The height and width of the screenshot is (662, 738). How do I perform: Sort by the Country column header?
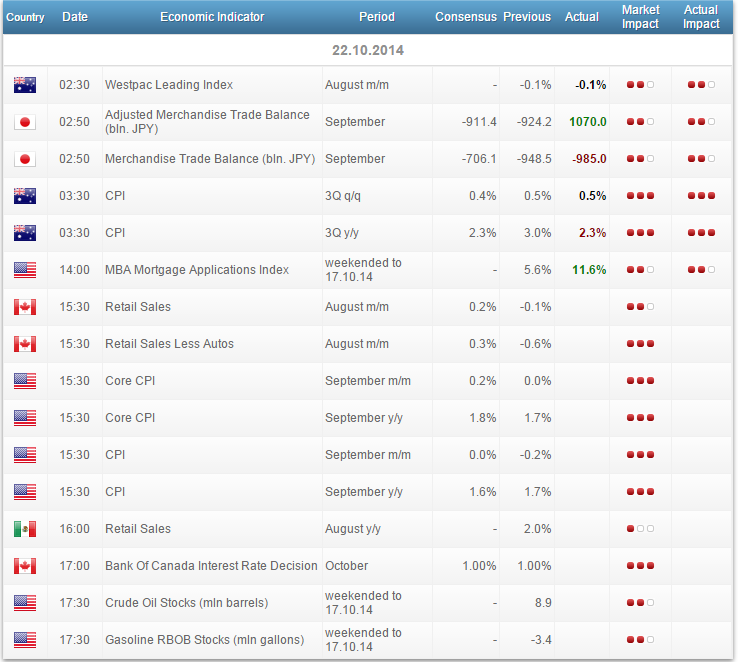tap(25, 17)
